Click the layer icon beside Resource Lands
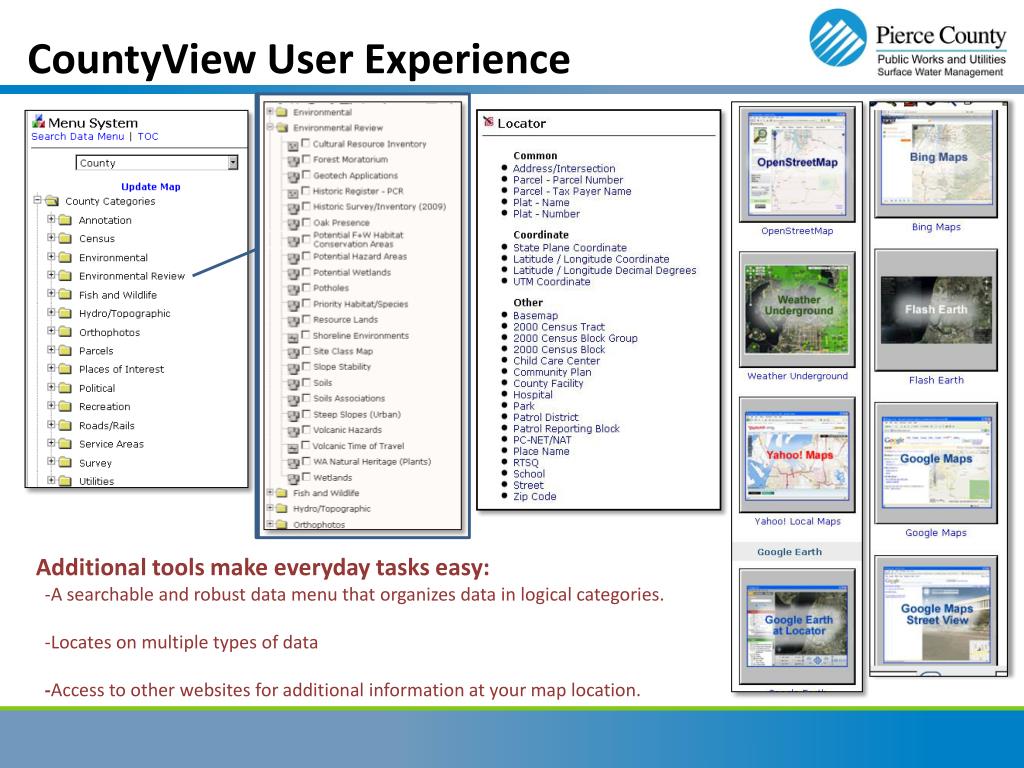 [x=293, y=321]
